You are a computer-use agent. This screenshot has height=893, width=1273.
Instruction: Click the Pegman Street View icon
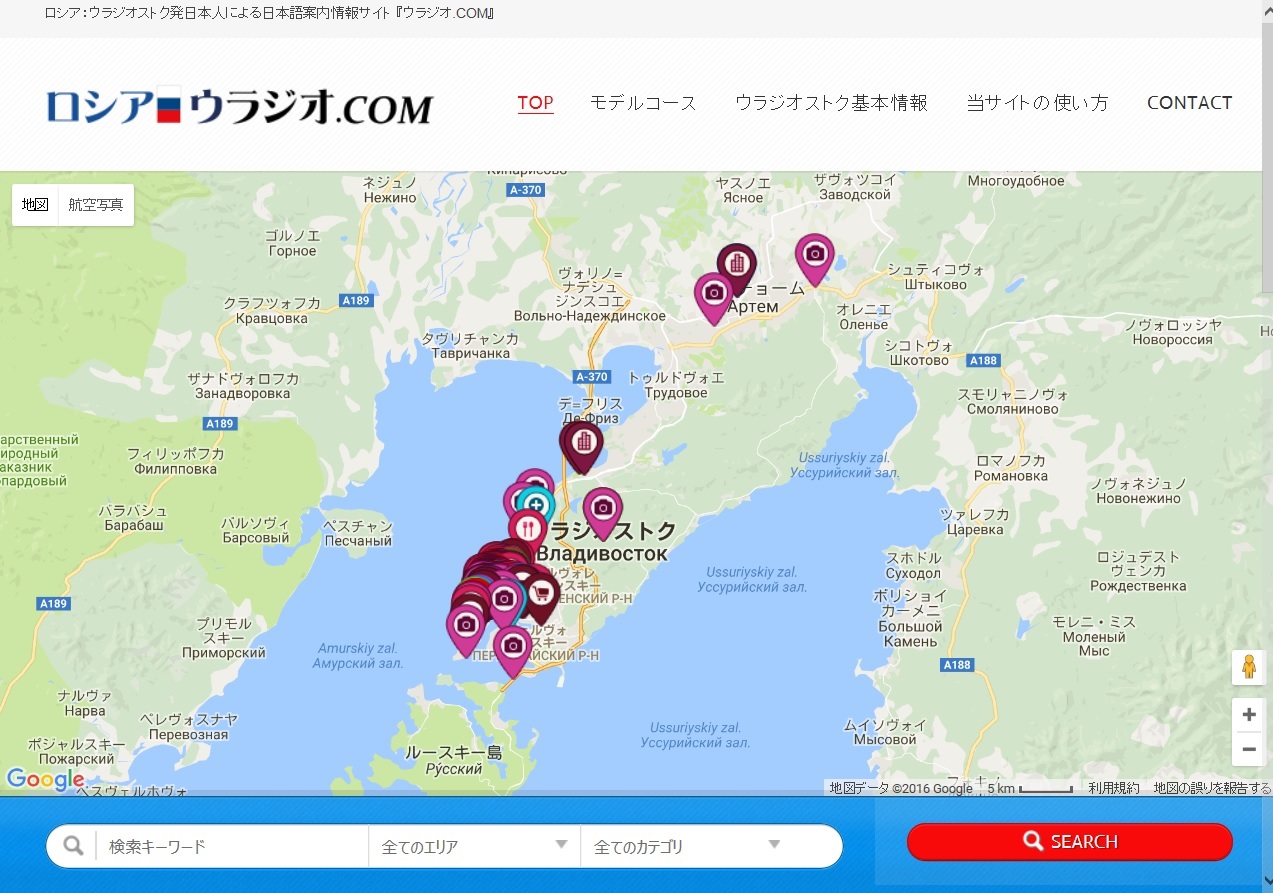pos(1249,667)
